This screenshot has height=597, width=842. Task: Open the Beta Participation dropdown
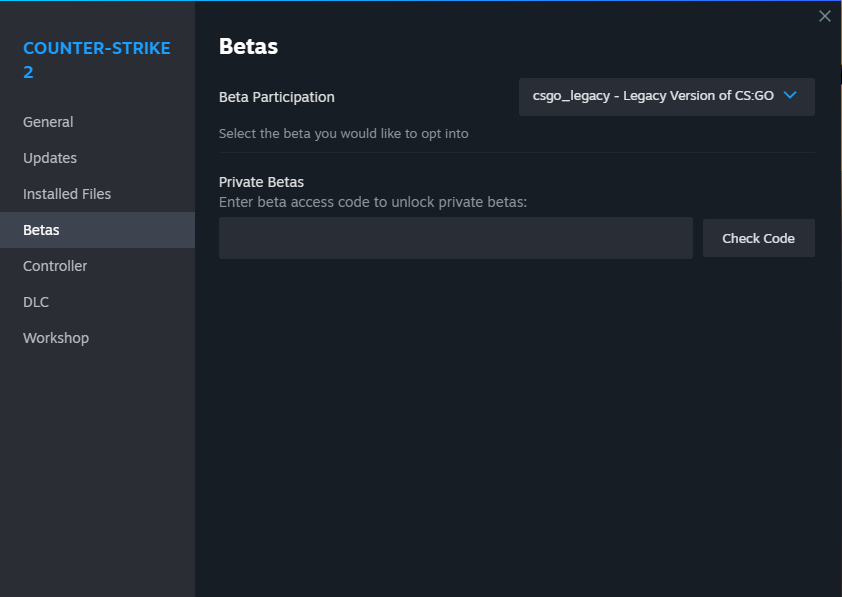coord(666,97)
